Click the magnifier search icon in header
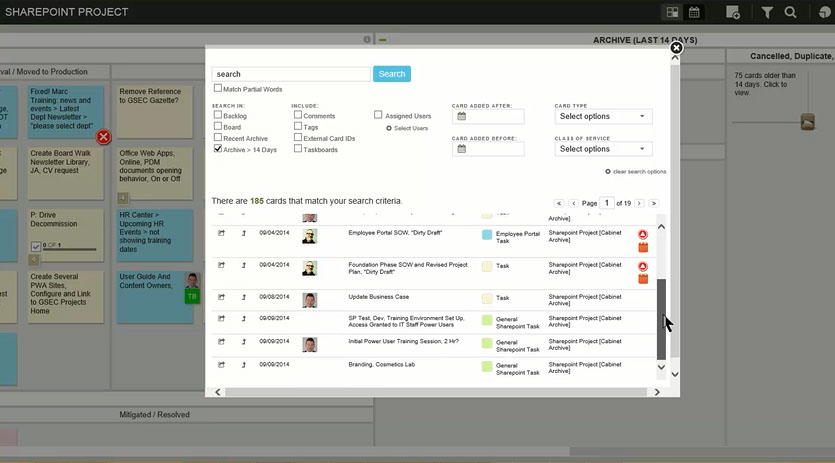Image resolution: width=835 pixels, height=463 pixels. (x=791, y=12)
